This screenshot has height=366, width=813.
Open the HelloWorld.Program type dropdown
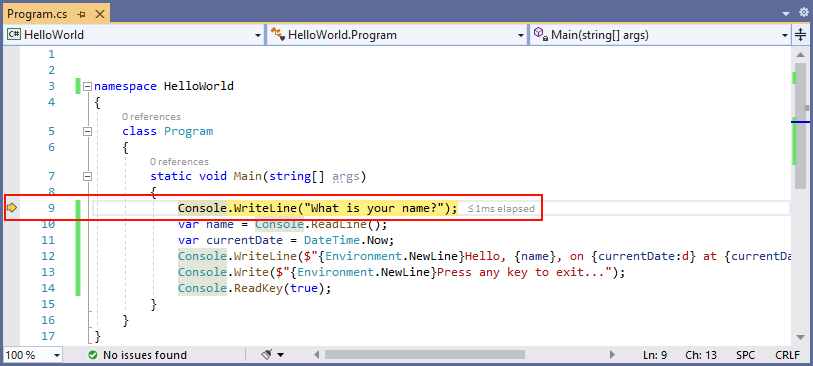521,35
